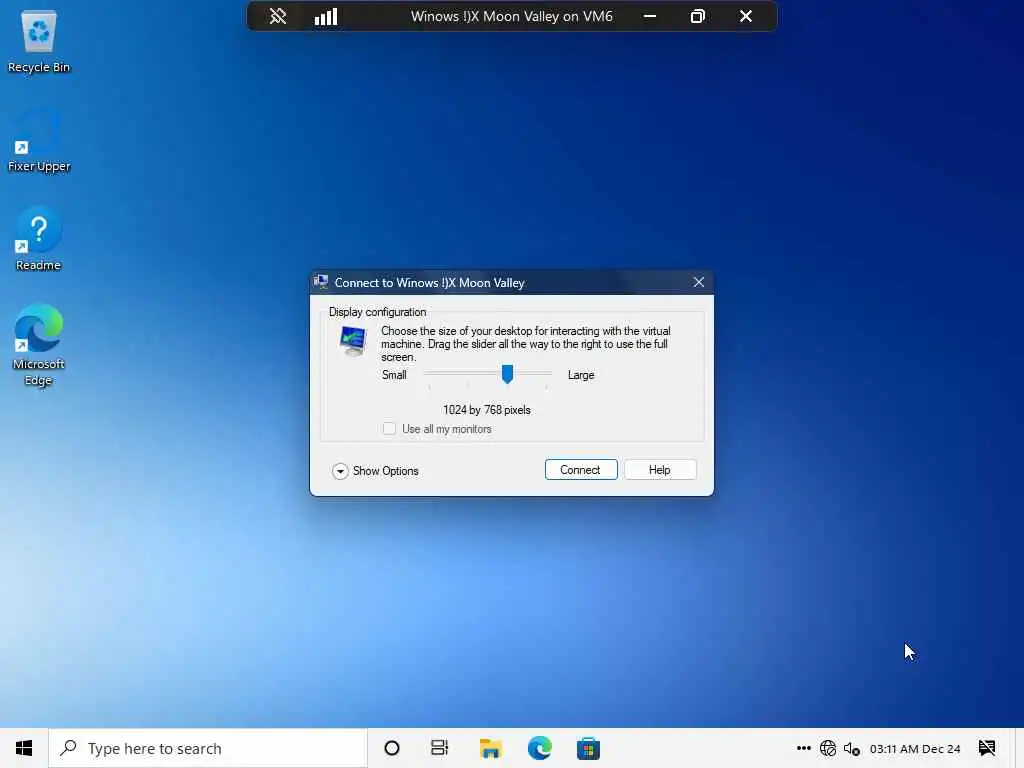Open the notification center icon
Image resolution: width=1024 pixels, height=768 pixels.
(x=987, y=748)
